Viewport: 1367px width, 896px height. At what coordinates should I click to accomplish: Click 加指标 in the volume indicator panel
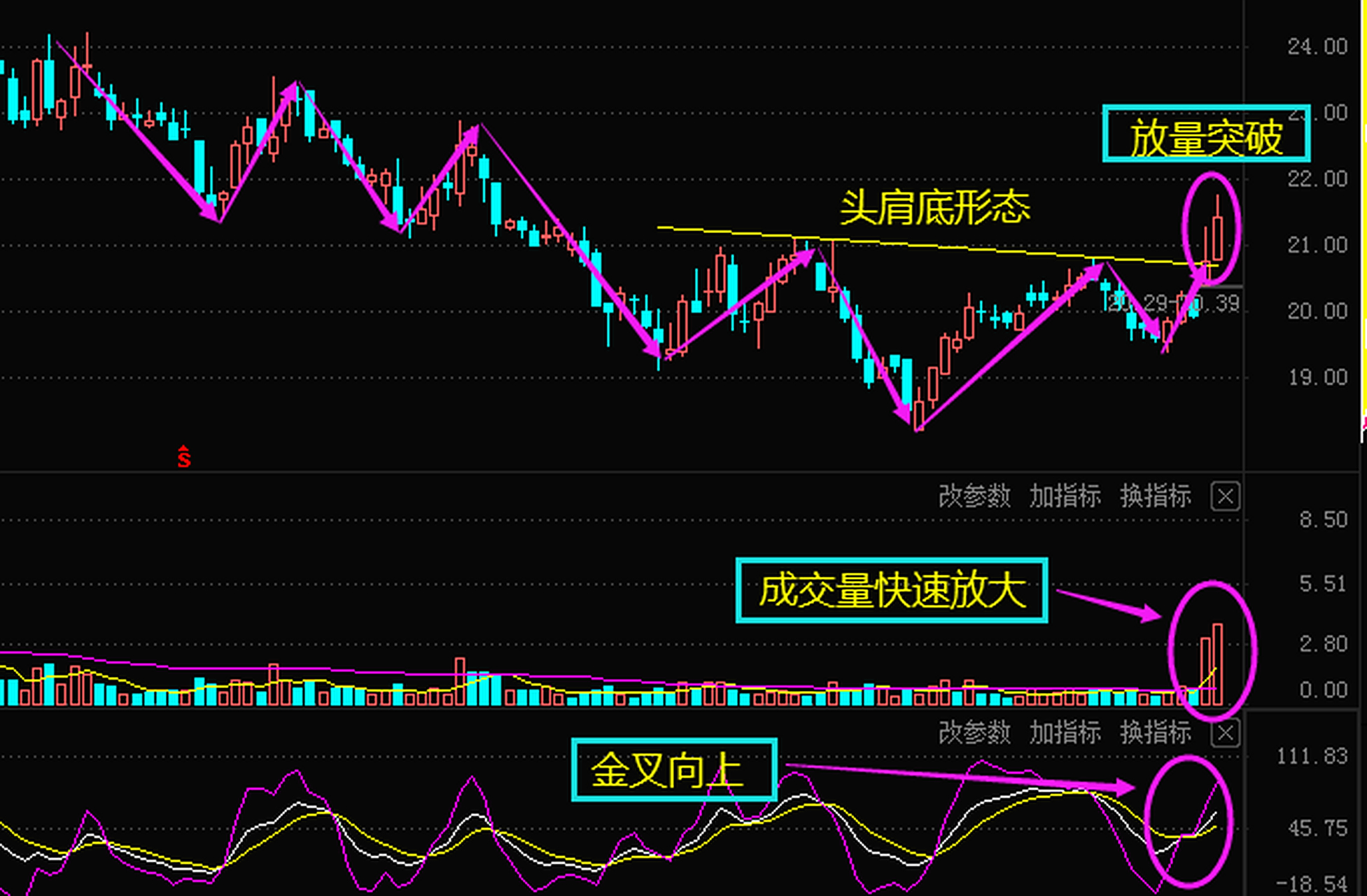pos(1065,496)
